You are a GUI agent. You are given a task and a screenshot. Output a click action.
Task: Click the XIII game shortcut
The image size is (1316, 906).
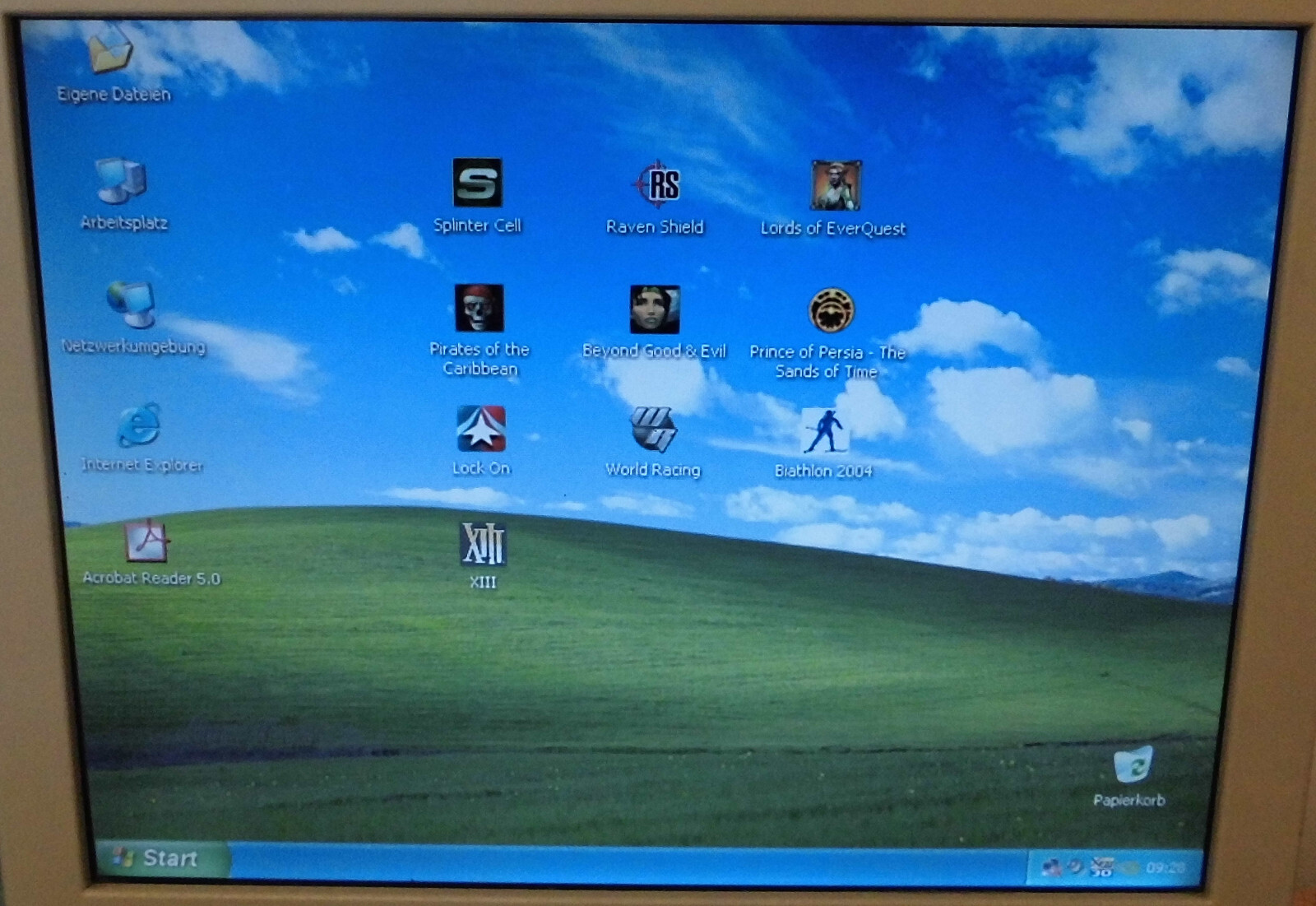pyautogui.click(x=483, y=544)
